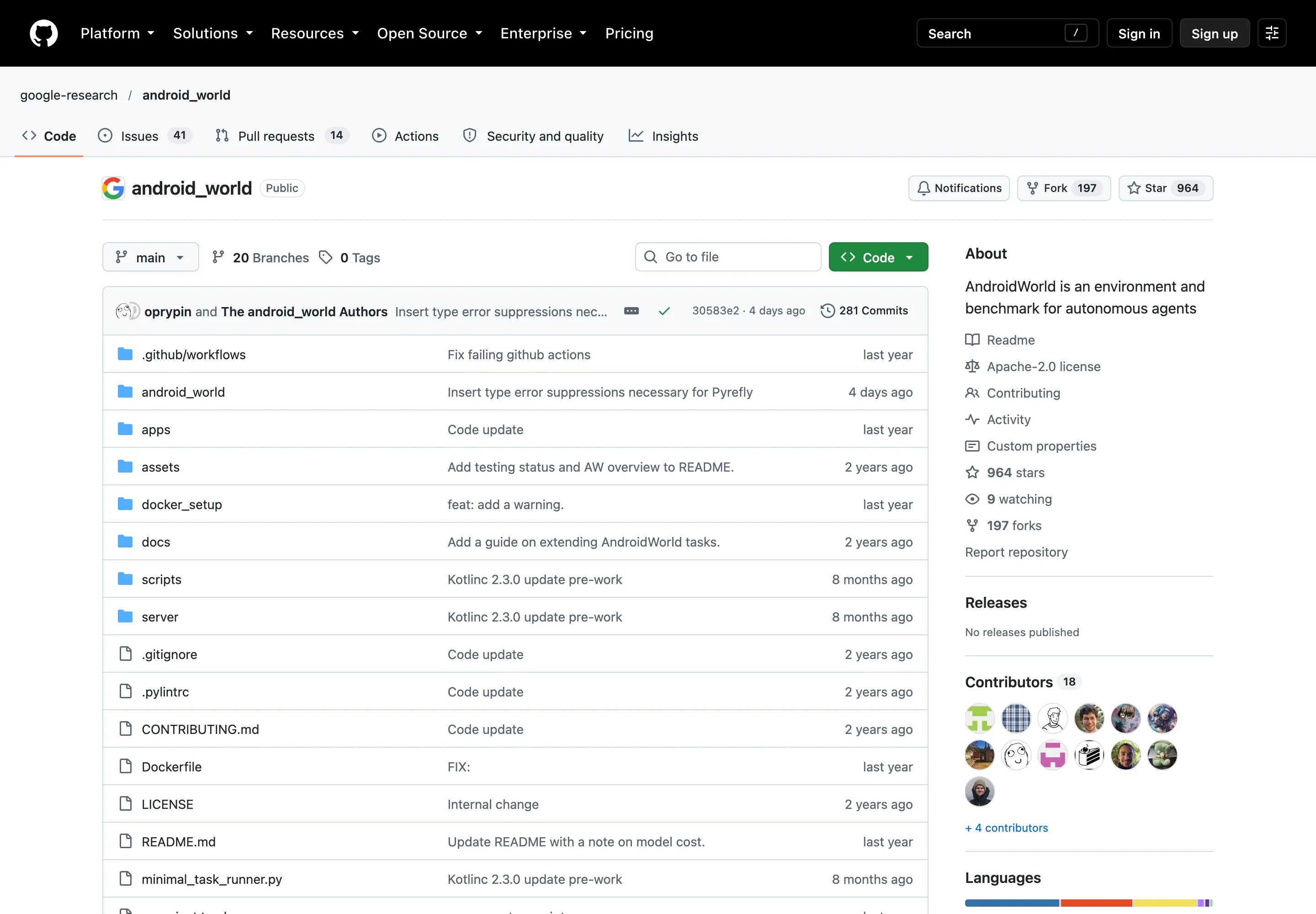The height and width of the screenshot is (914, 1316).
Task: Expand the green Code download dropdown
Action: (x=878, y=257)
